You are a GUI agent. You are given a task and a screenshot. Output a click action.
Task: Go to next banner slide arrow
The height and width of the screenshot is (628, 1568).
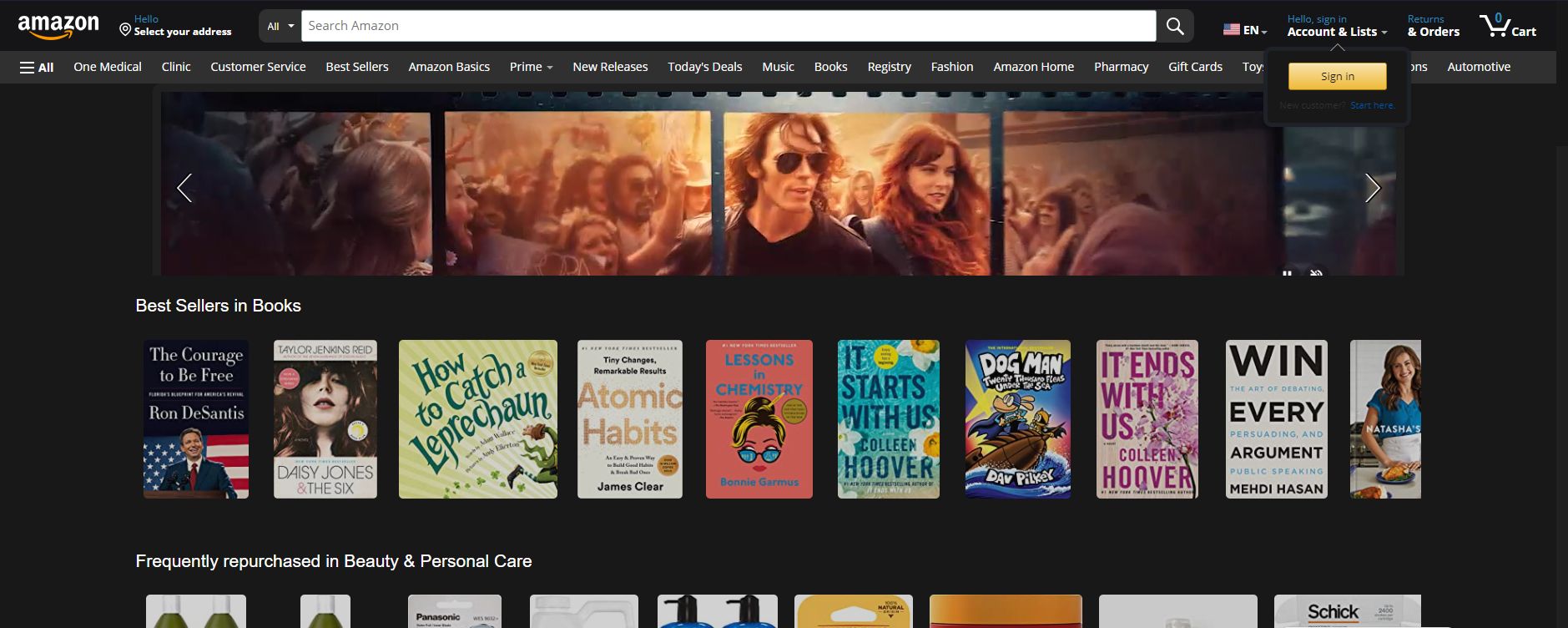point(1372,188)
